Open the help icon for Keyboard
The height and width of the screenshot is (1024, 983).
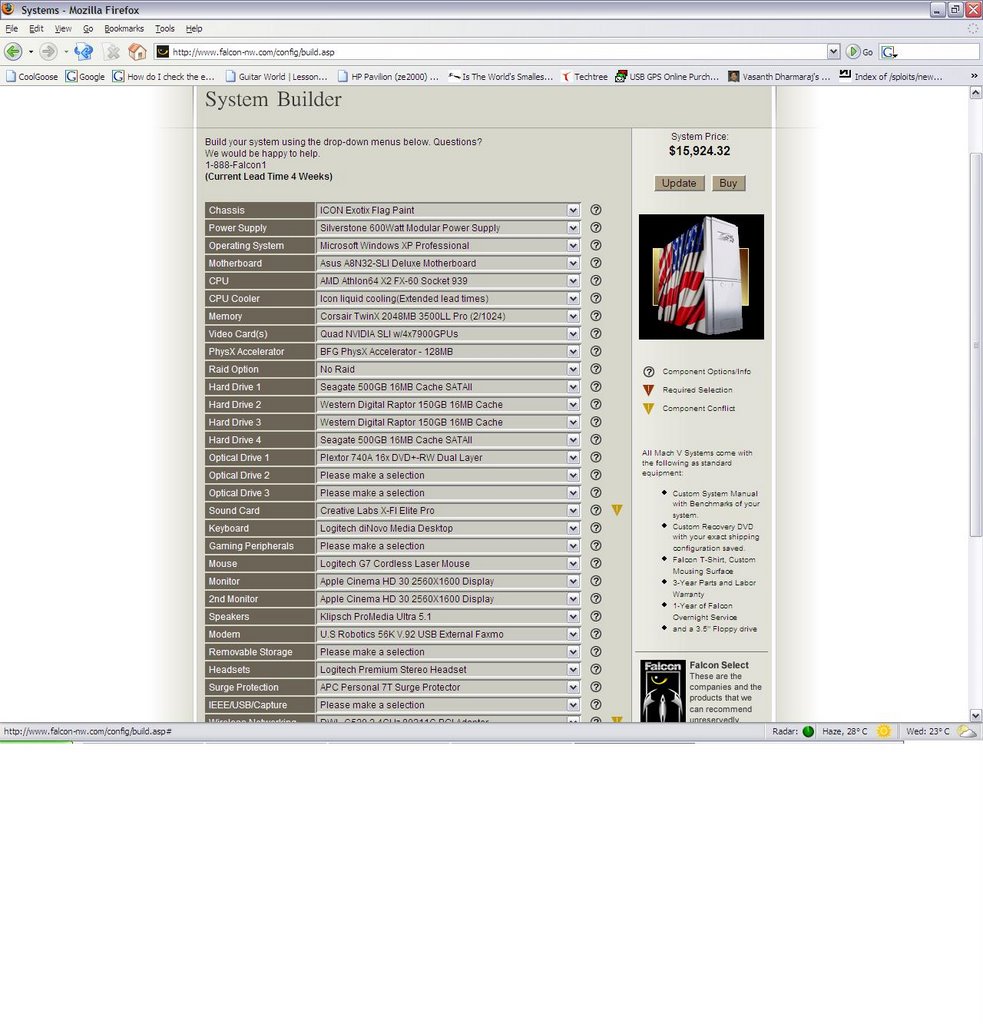[596, 528]
